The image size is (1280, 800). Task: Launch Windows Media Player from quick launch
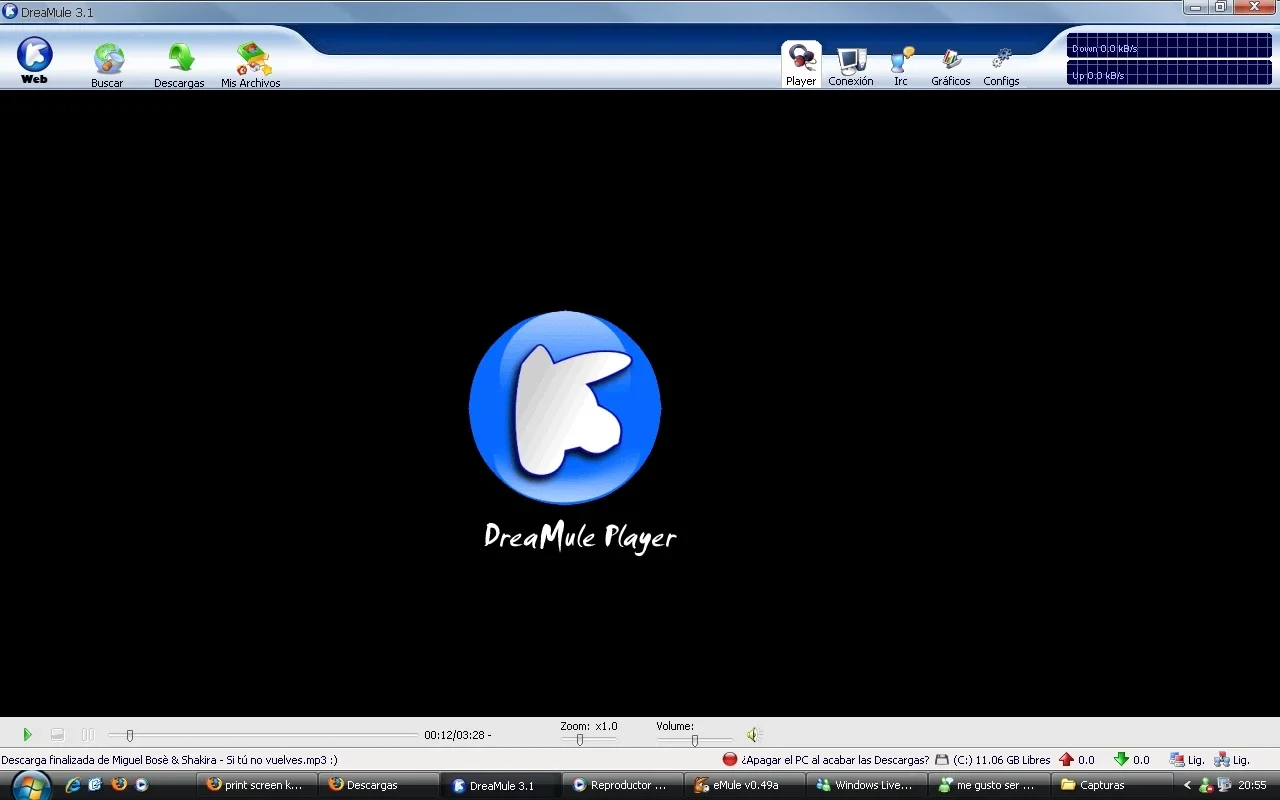coord(142,785)
